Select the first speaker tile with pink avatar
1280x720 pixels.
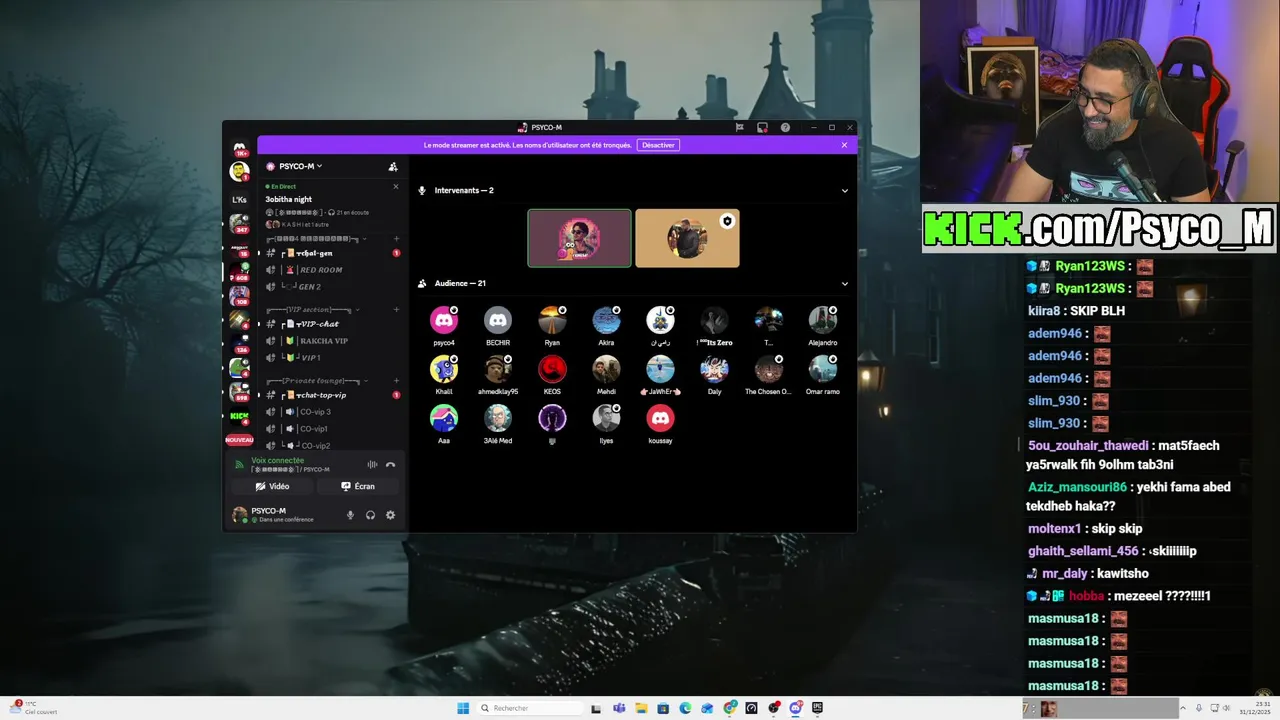[x=580, y=238]
